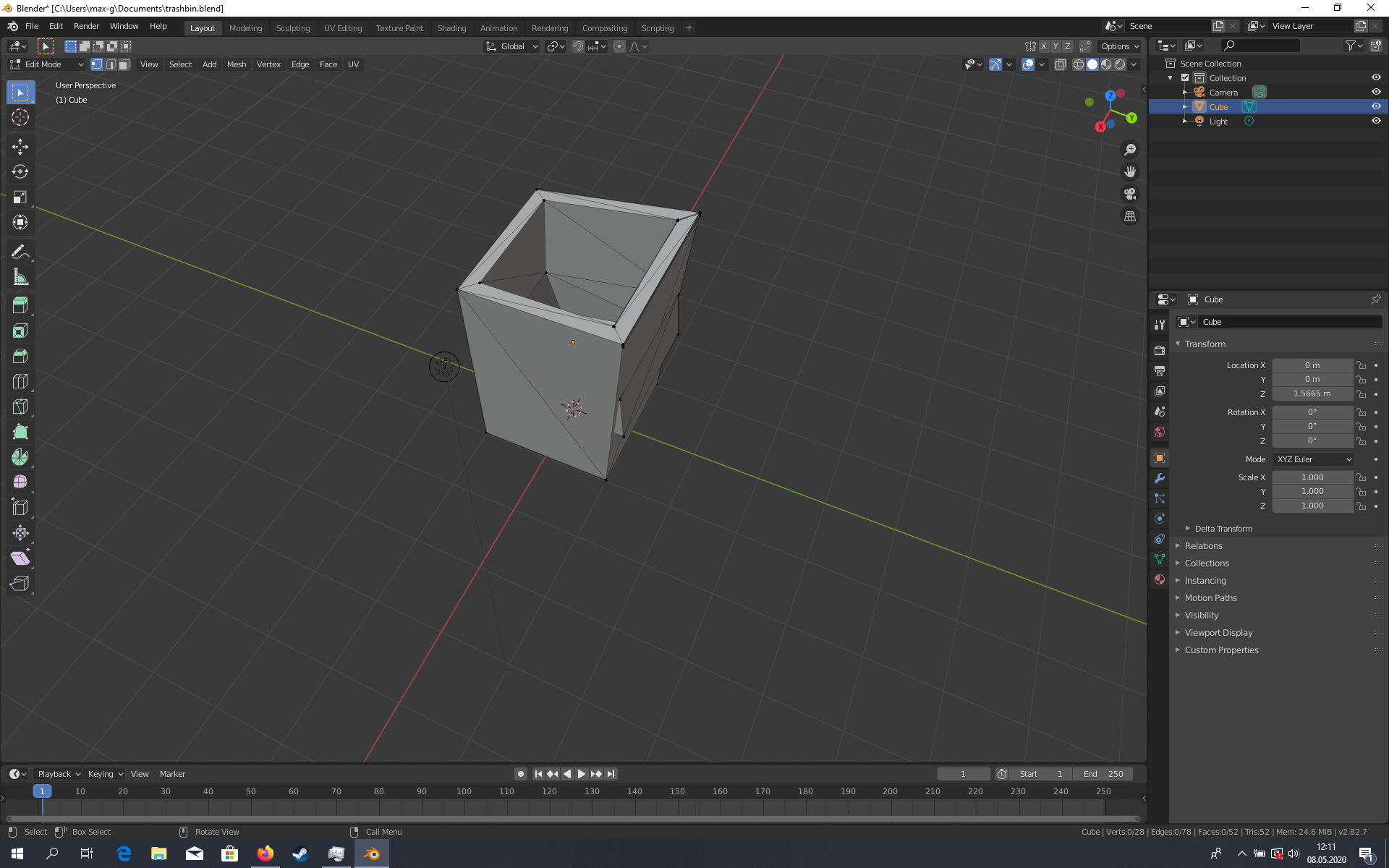Toggle the snapping magnet

578,46
